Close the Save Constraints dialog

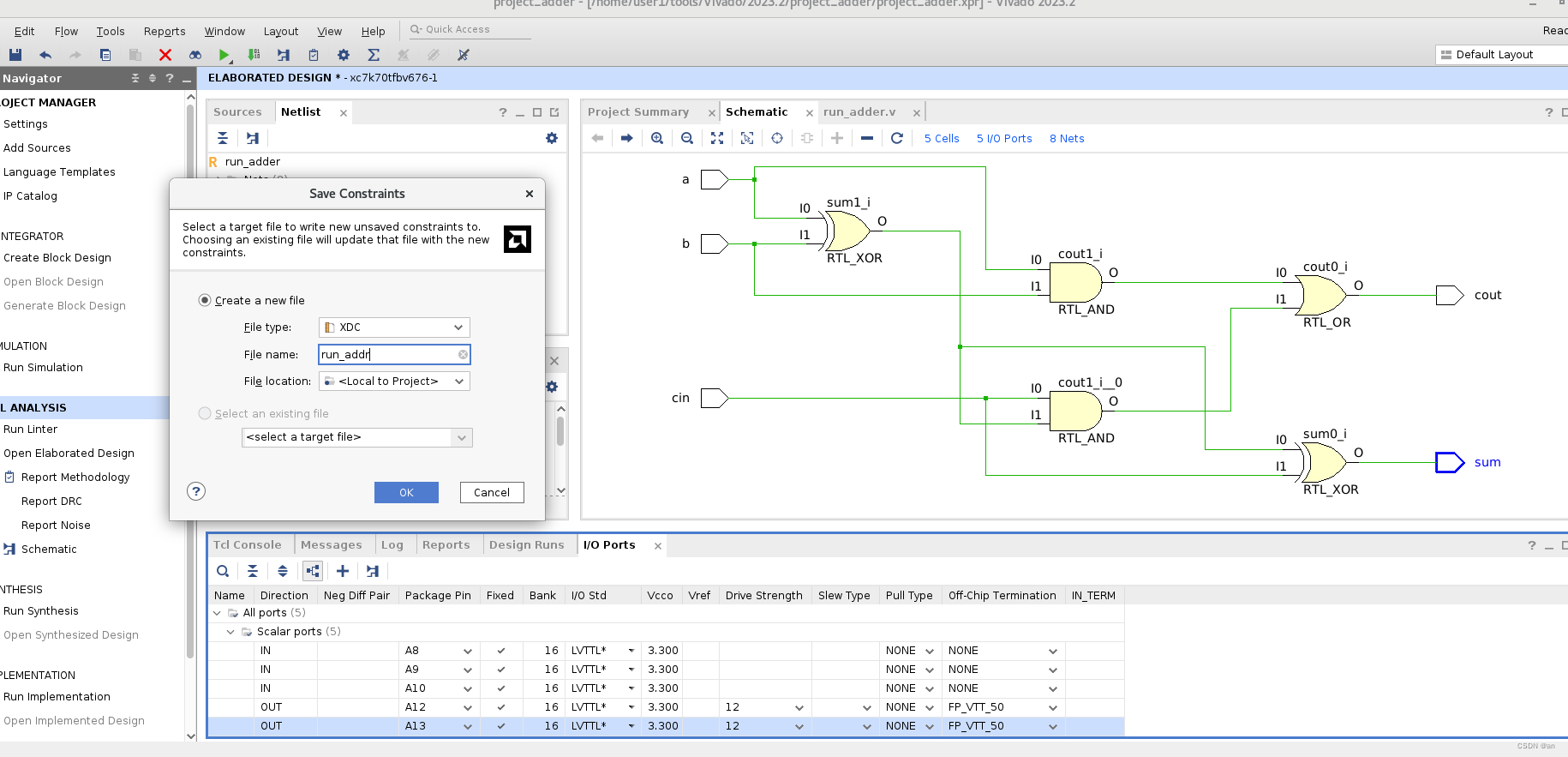pyautogui.click(x=530, y=194)
